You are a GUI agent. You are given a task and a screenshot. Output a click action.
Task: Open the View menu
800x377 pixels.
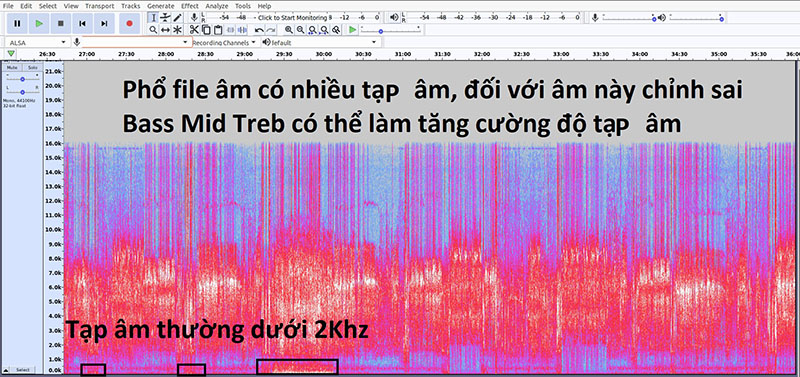(71, 6)
